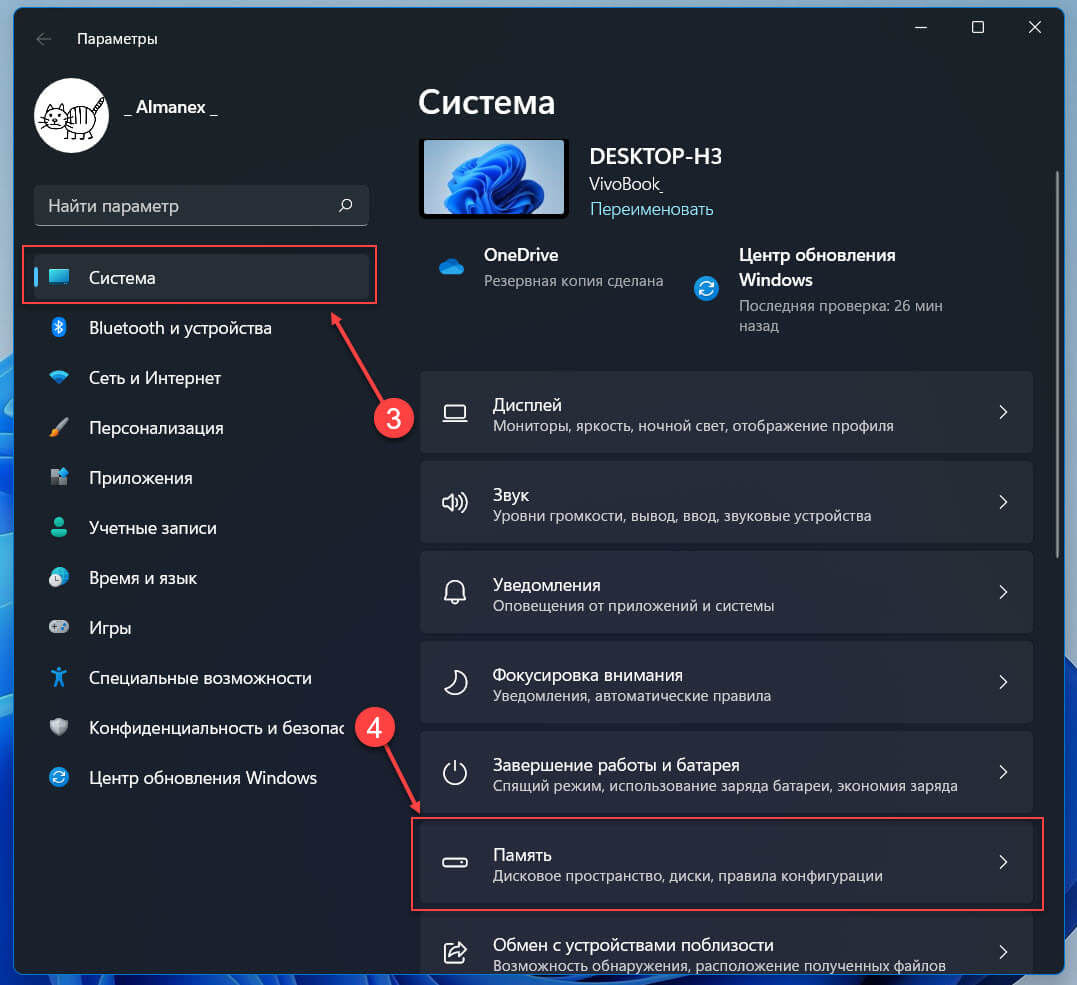The width and height of the screenshot is (1077, 985).
Task: Open the Дисплей settings card
Action: coord(726,412)
